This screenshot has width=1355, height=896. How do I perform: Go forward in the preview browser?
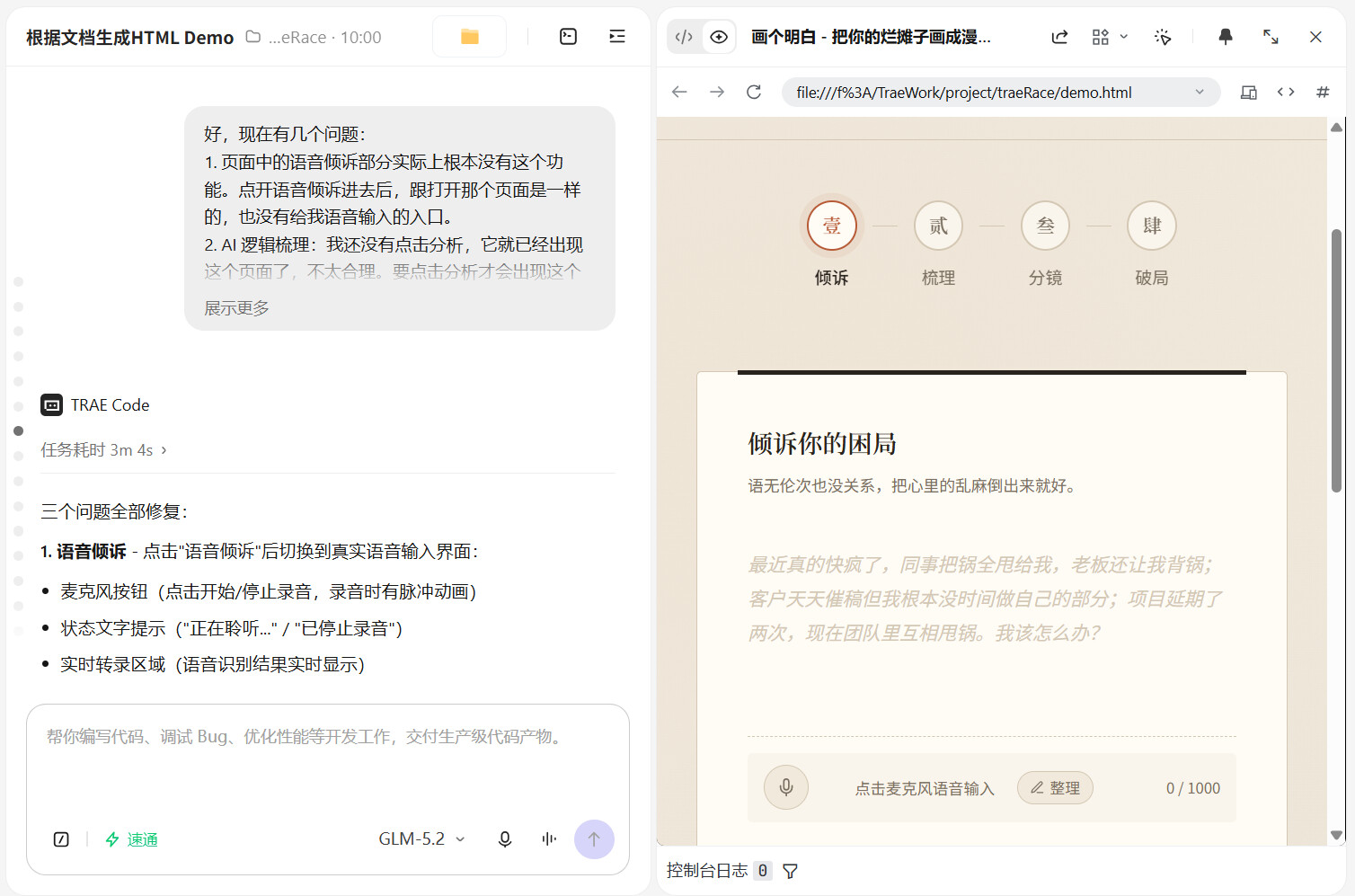click(717, 92)
